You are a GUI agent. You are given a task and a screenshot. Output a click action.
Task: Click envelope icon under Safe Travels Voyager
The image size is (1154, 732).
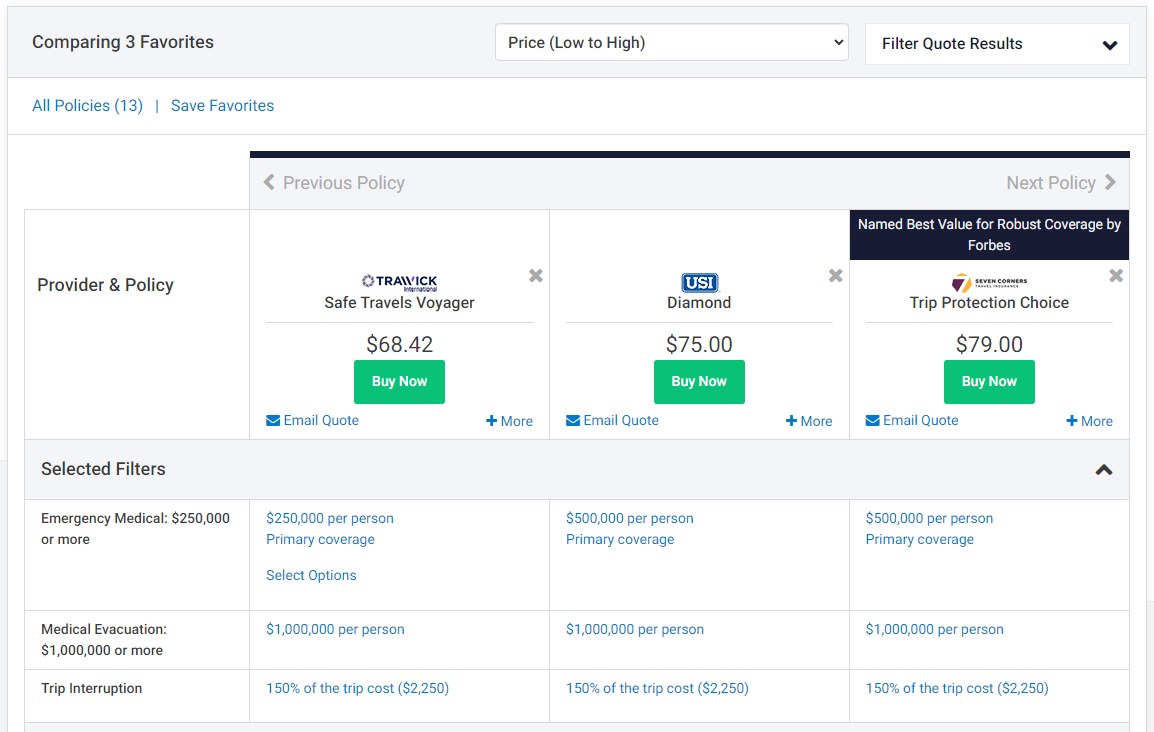click(x=273, y=421)
